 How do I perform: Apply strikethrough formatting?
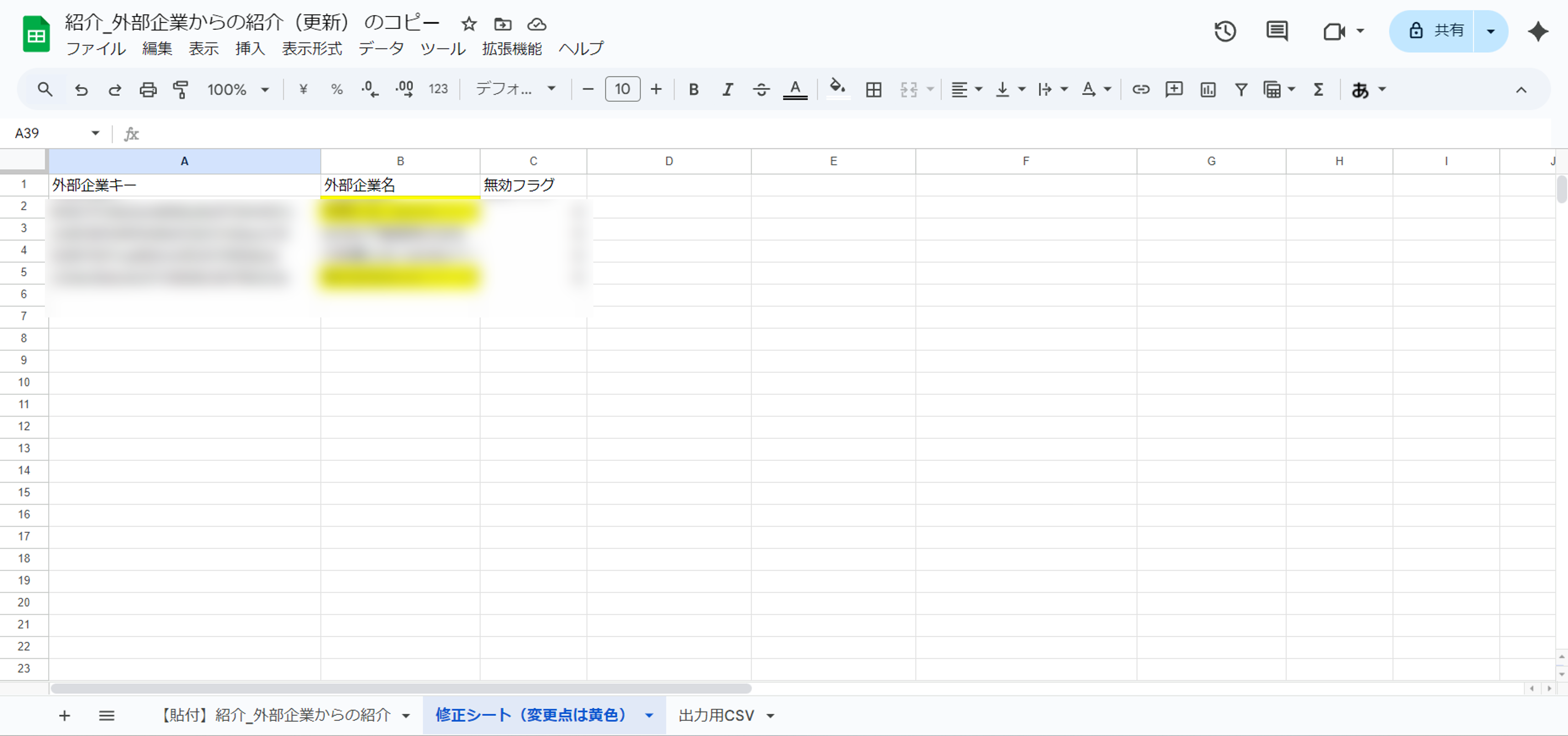point(761,89)
